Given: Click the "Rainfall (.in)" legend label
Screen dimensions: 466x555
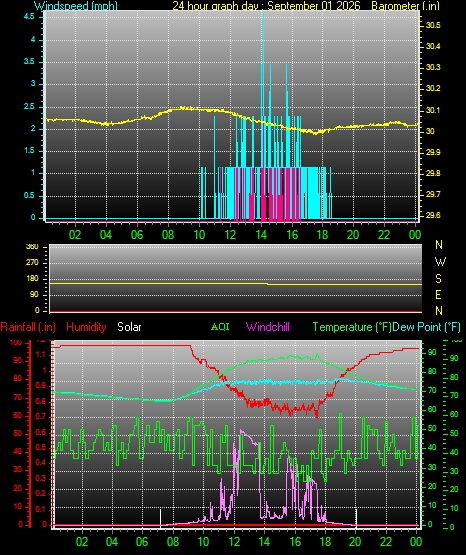Looking at the screenshot, I should pyautogui.click(x=28, y=327).
